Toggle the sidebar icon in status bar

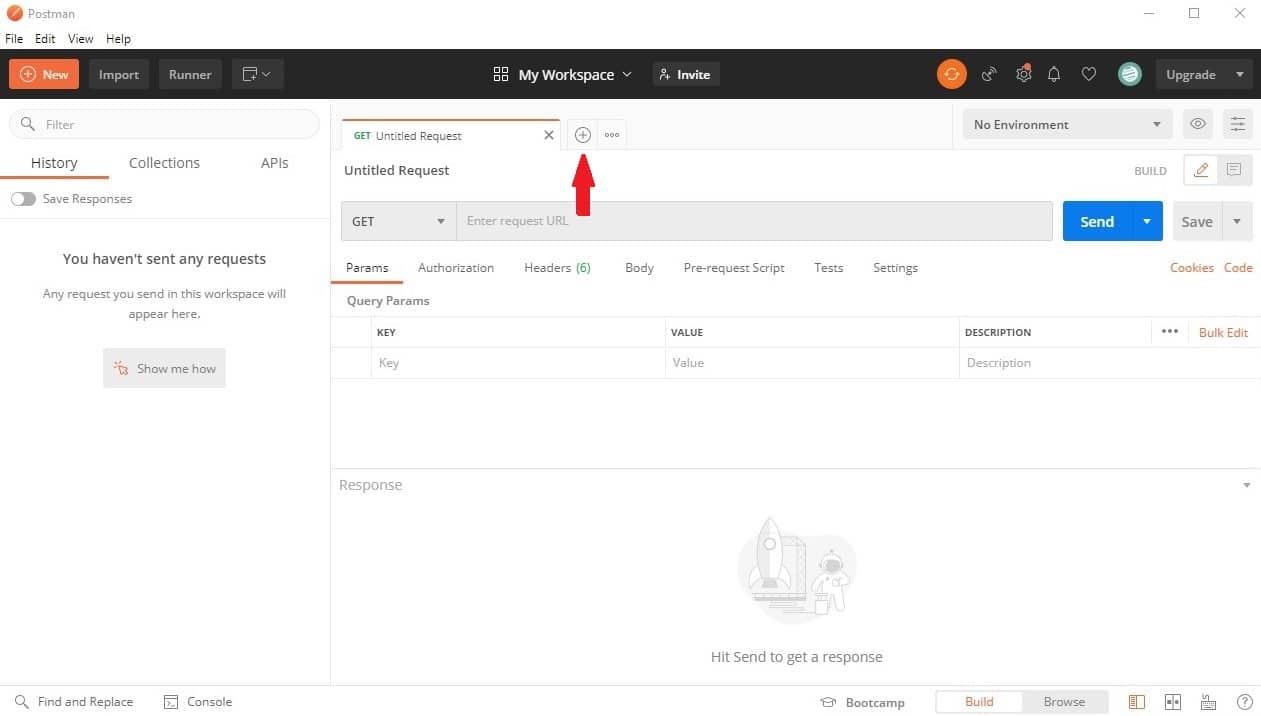coord(1137,702)
